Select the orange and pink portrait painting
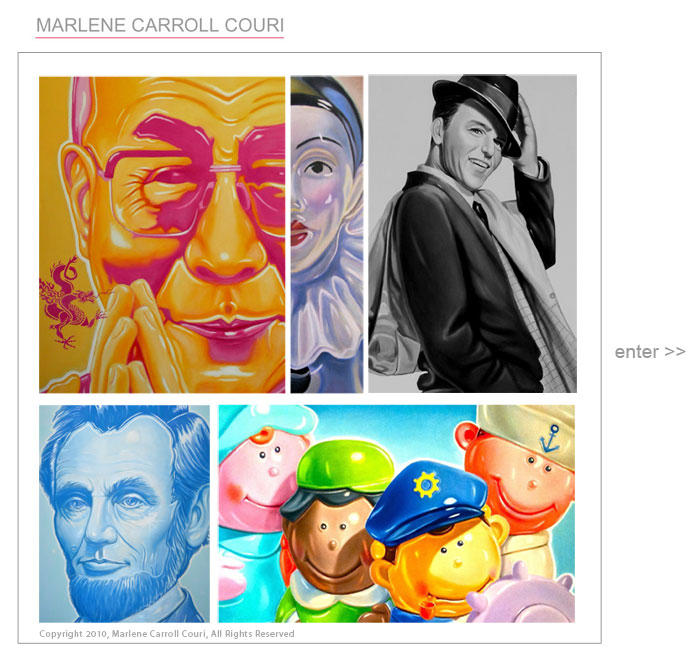 (162, 235)
